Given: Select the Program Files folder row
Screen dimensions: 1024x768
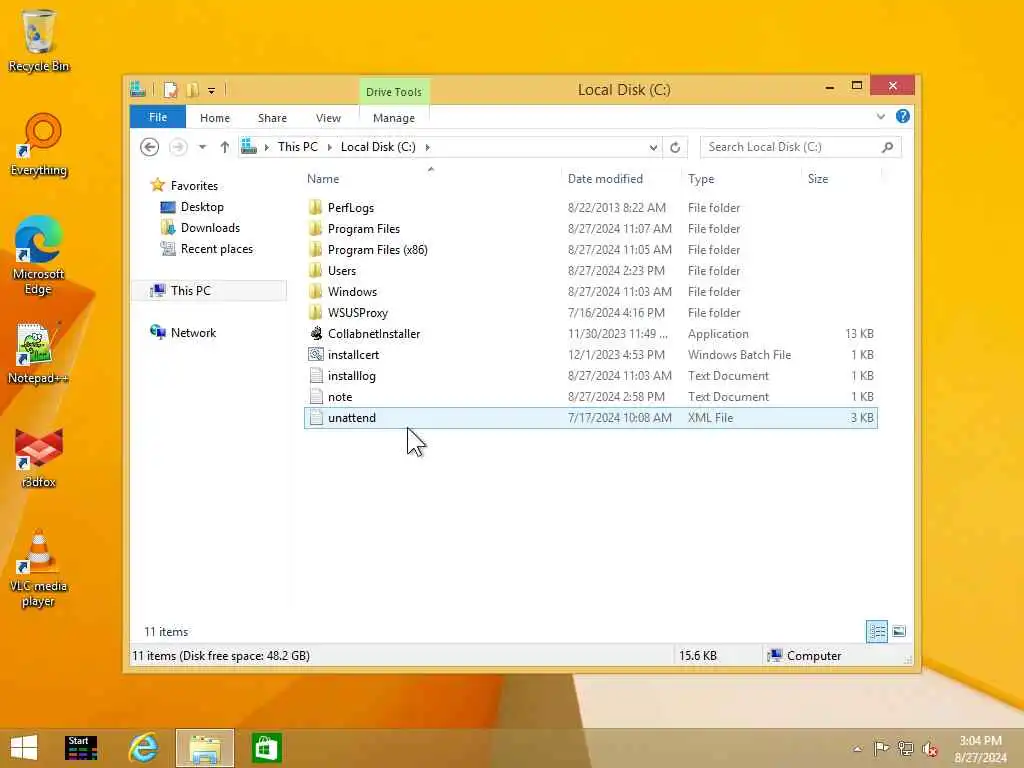Looking at the screenshot, I should [590, 229].
